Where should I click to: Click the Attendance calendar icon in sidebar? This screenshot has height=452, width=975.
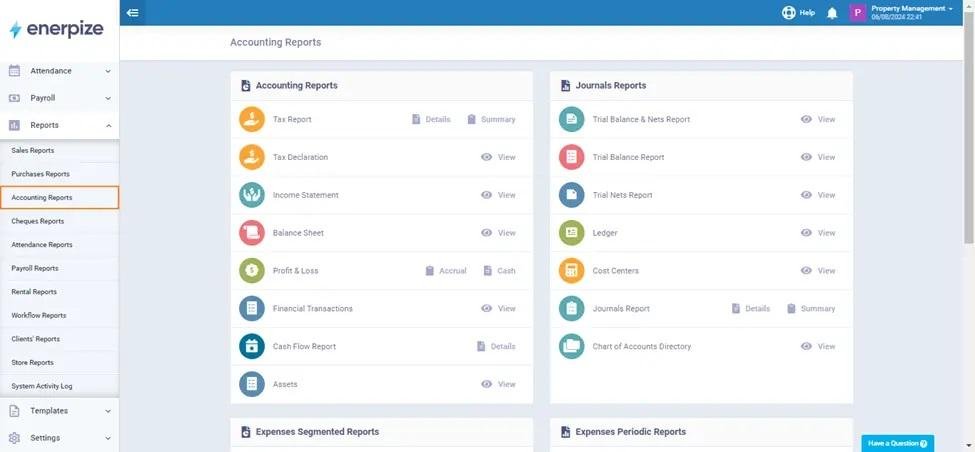coord(14,71)
